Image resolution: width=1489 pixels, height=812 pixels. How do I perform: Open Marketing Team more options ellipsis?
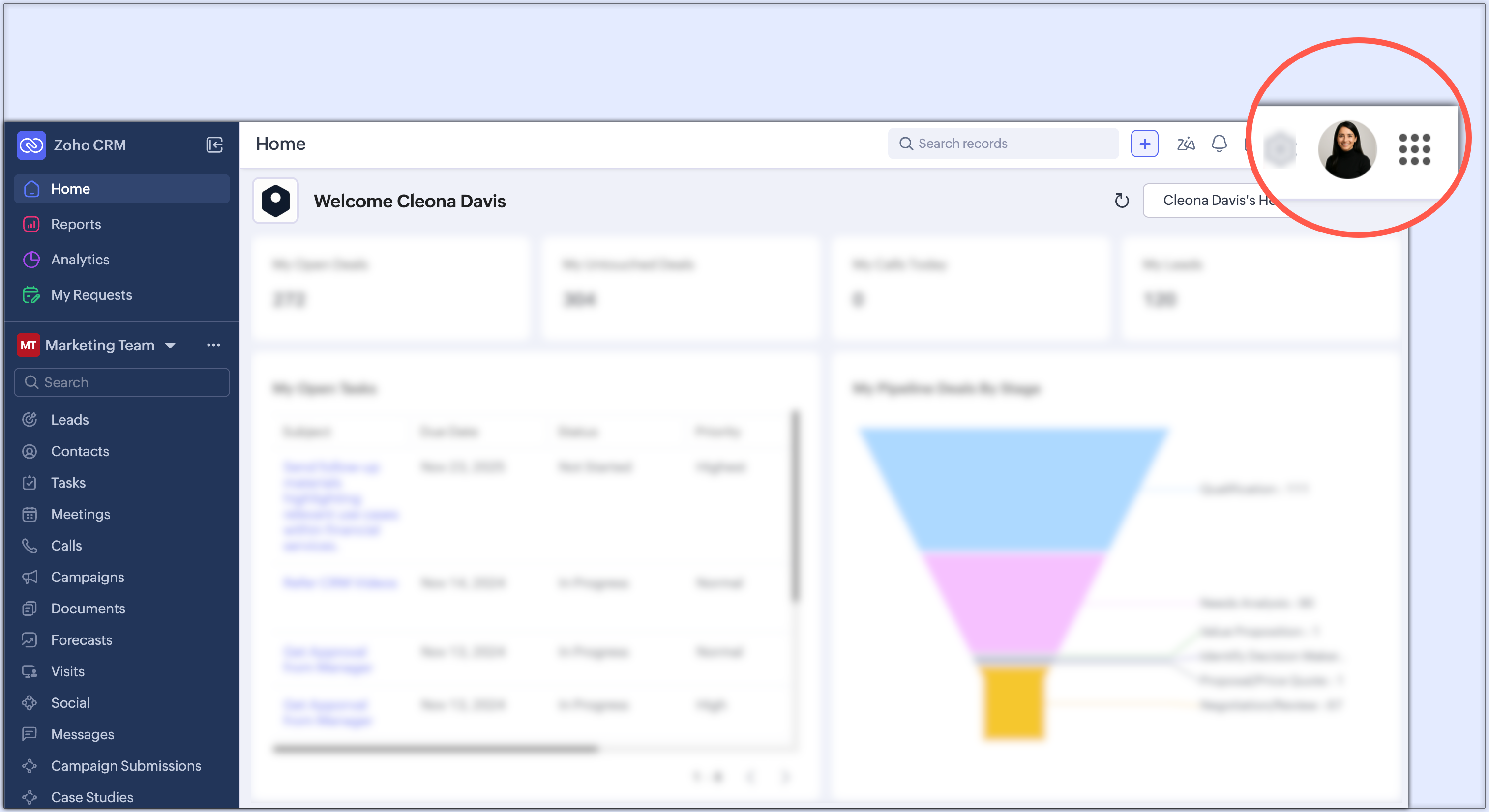213,345
